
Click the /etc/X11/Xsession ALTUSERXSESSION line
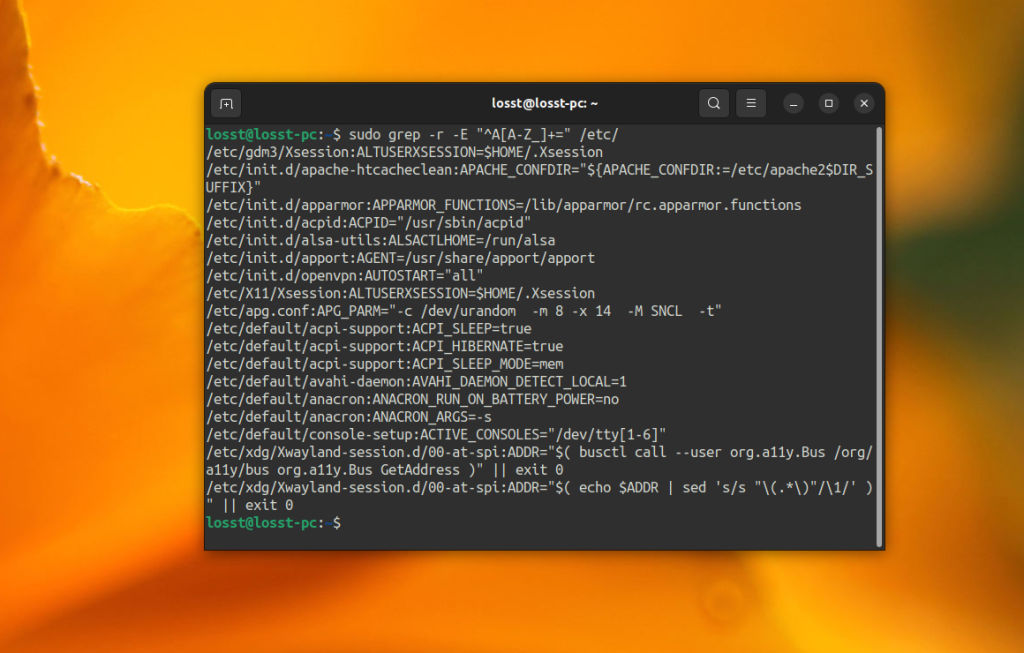point(400,293)
